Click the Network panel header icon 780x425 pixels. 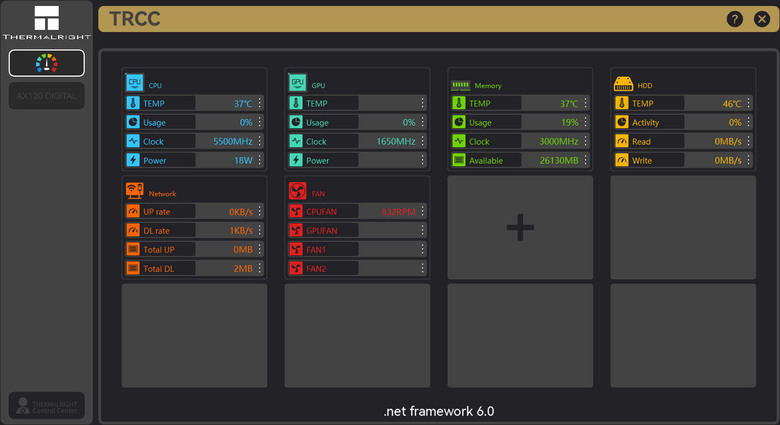pos(134,191)
